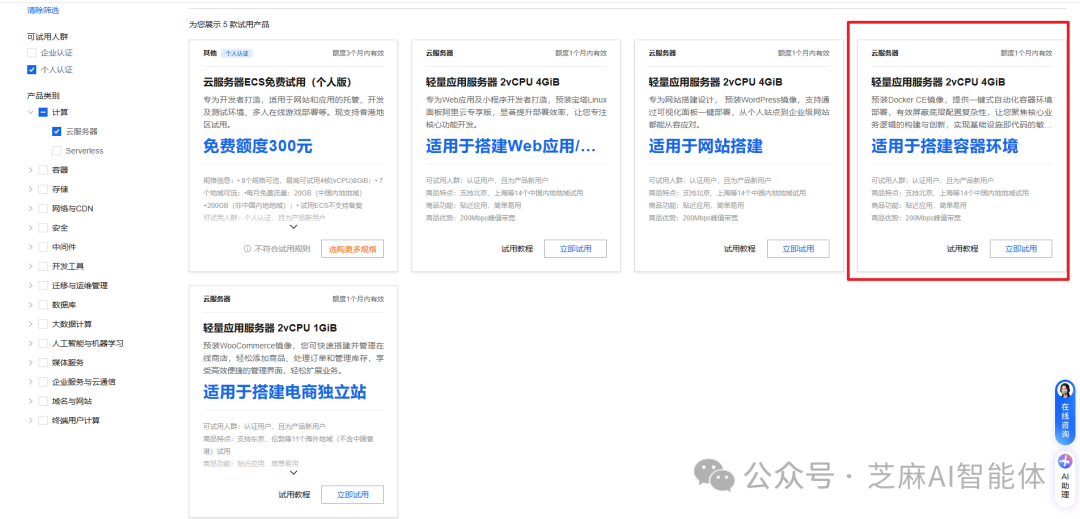The height and width of the screenshot is (519, 1080).
Task: Check the Serverless checkbox
Action: 56,150
